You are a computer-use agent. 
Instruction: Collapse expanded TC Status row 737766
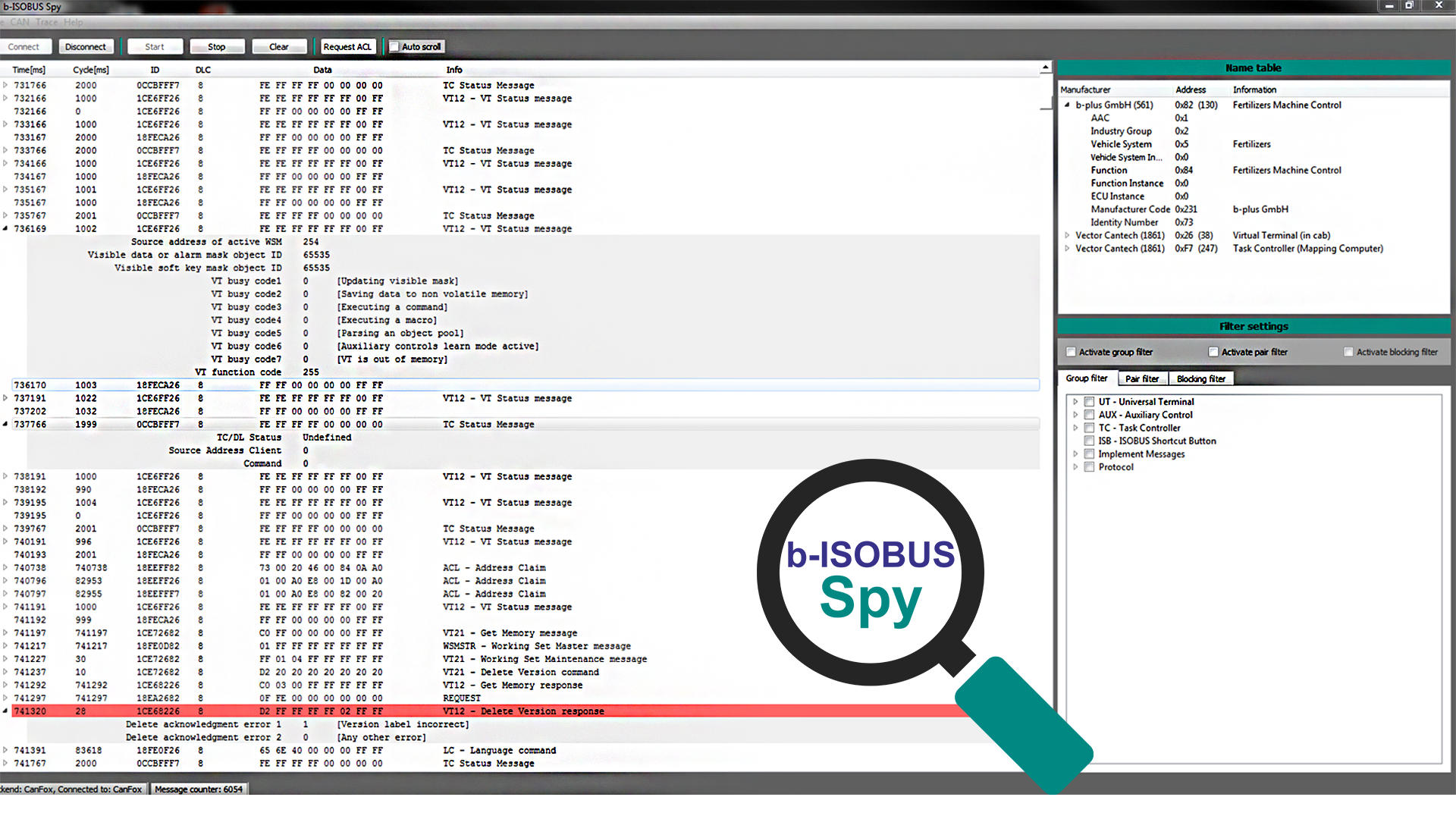coord(5,425)
